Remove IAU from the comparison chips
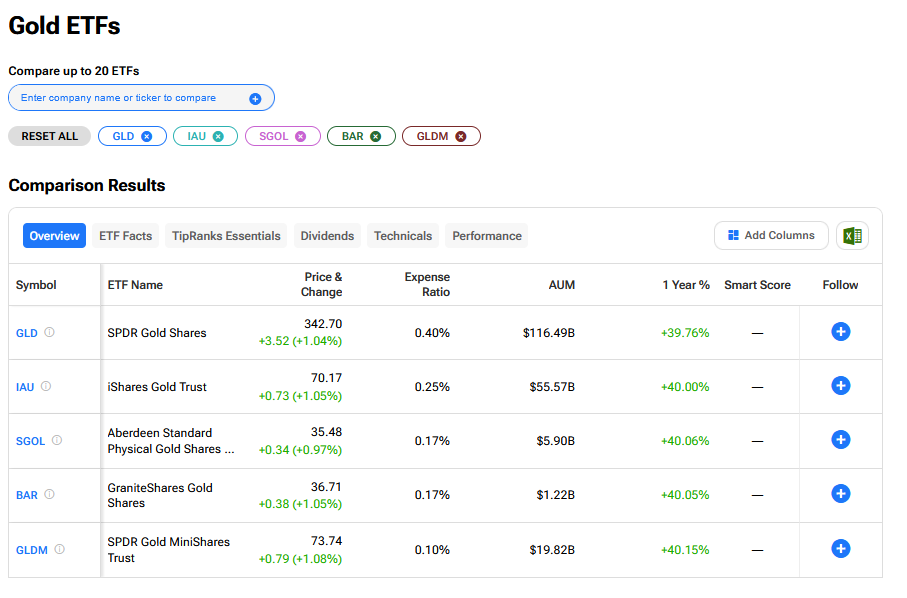Viewport: 907px width, 598px height. click(x=218, y=136)
